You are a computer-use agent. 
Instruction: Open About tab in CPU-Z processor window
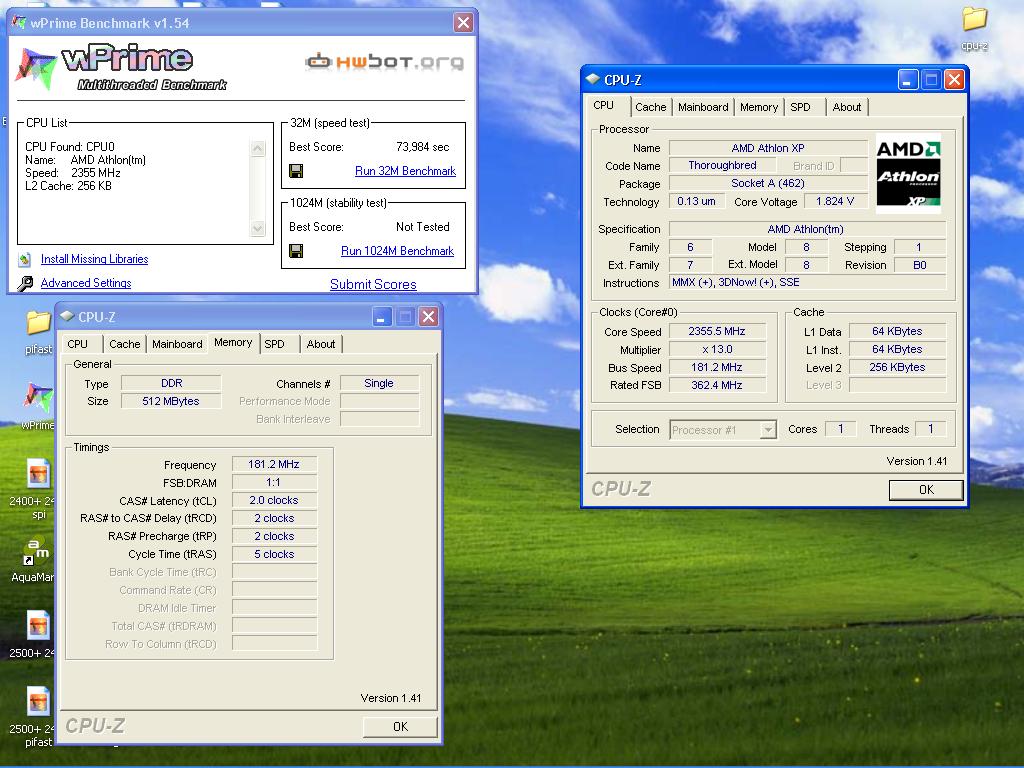tap(846, 107)
